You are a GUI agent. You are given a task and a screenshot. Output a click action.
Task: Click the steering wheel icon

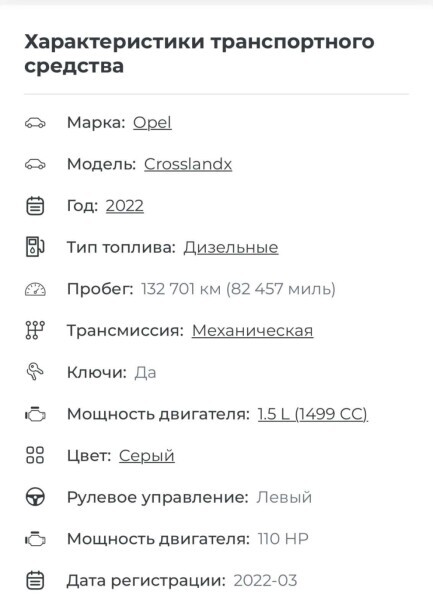click(35, 497)
